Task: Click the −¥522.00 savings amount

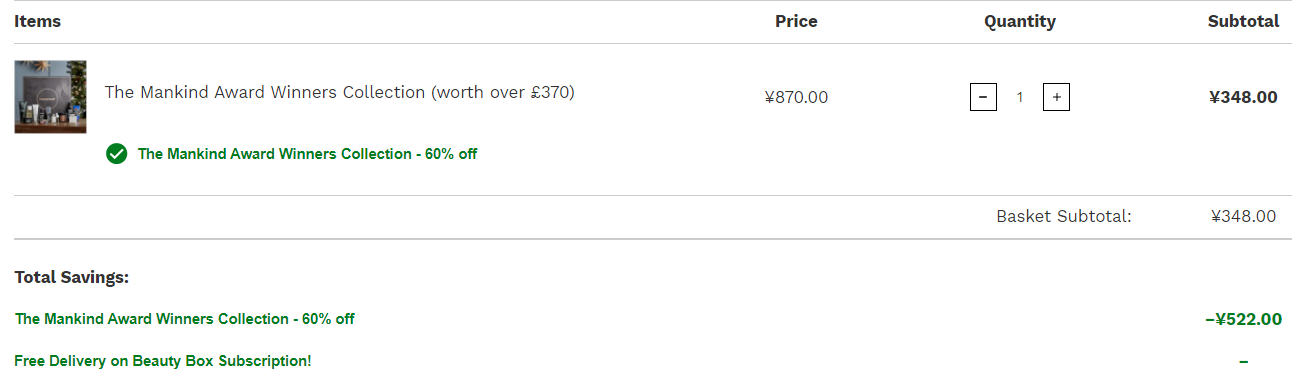Action: tap(1243, 319)
